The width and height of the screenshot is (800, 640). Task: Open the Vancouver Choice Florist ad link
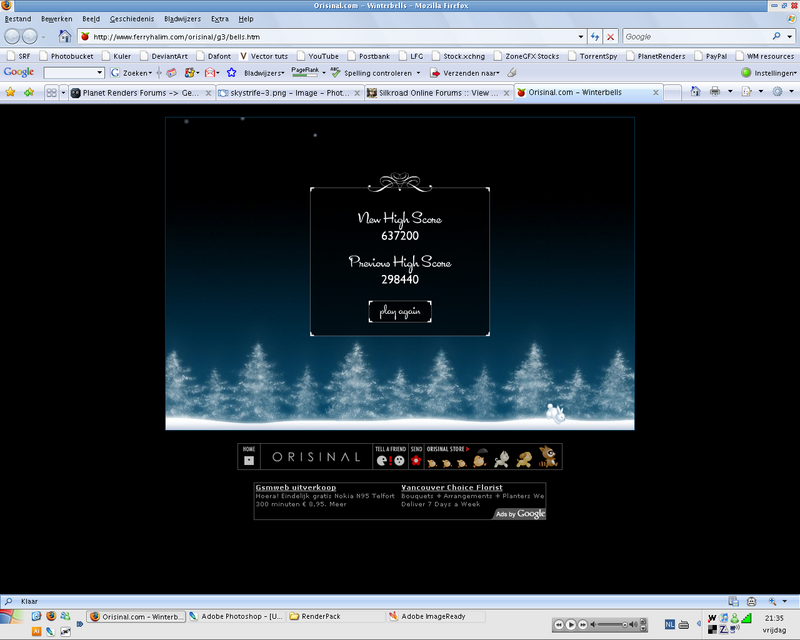pyautogui.click(x=452, y=487)
